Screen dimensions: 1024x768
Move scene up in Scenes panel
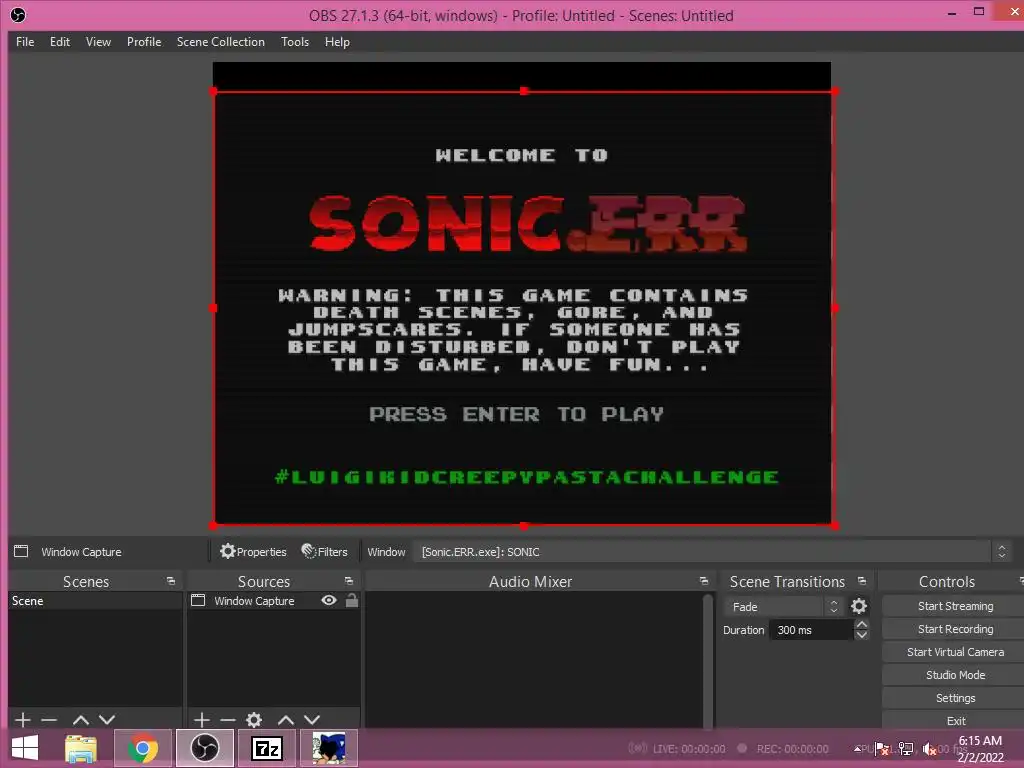(x=81, y=720)
